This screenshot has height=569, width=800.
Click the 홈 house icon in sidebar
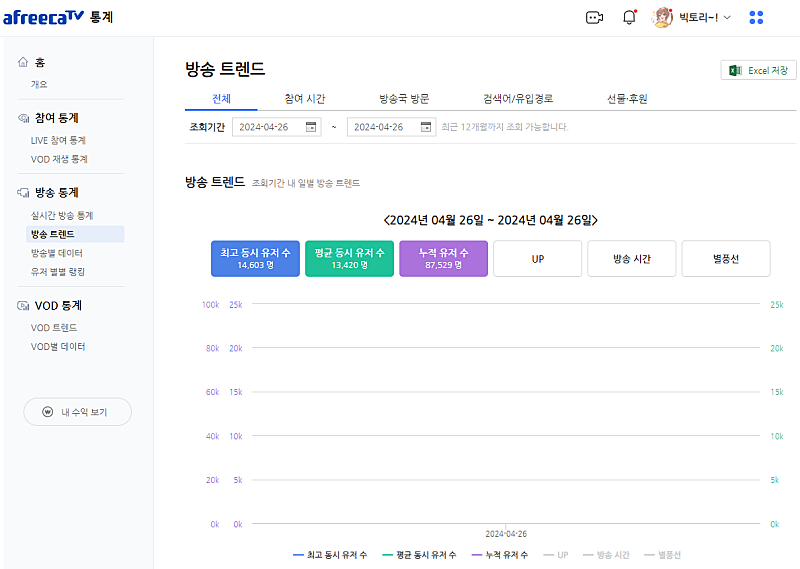(x=23, y=62)
